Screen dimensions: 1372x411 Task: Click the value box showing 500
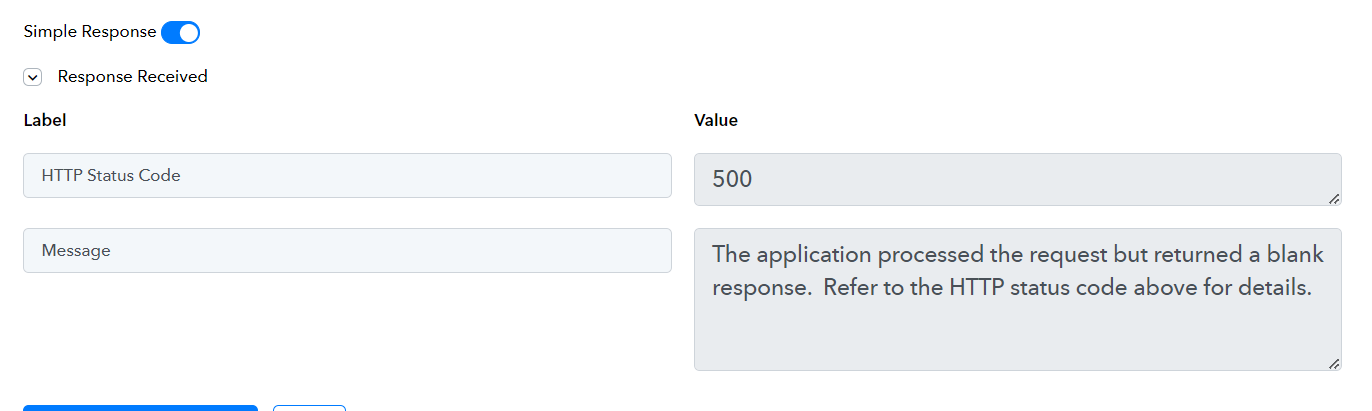pyautogui.click(x=1017, y=179)
